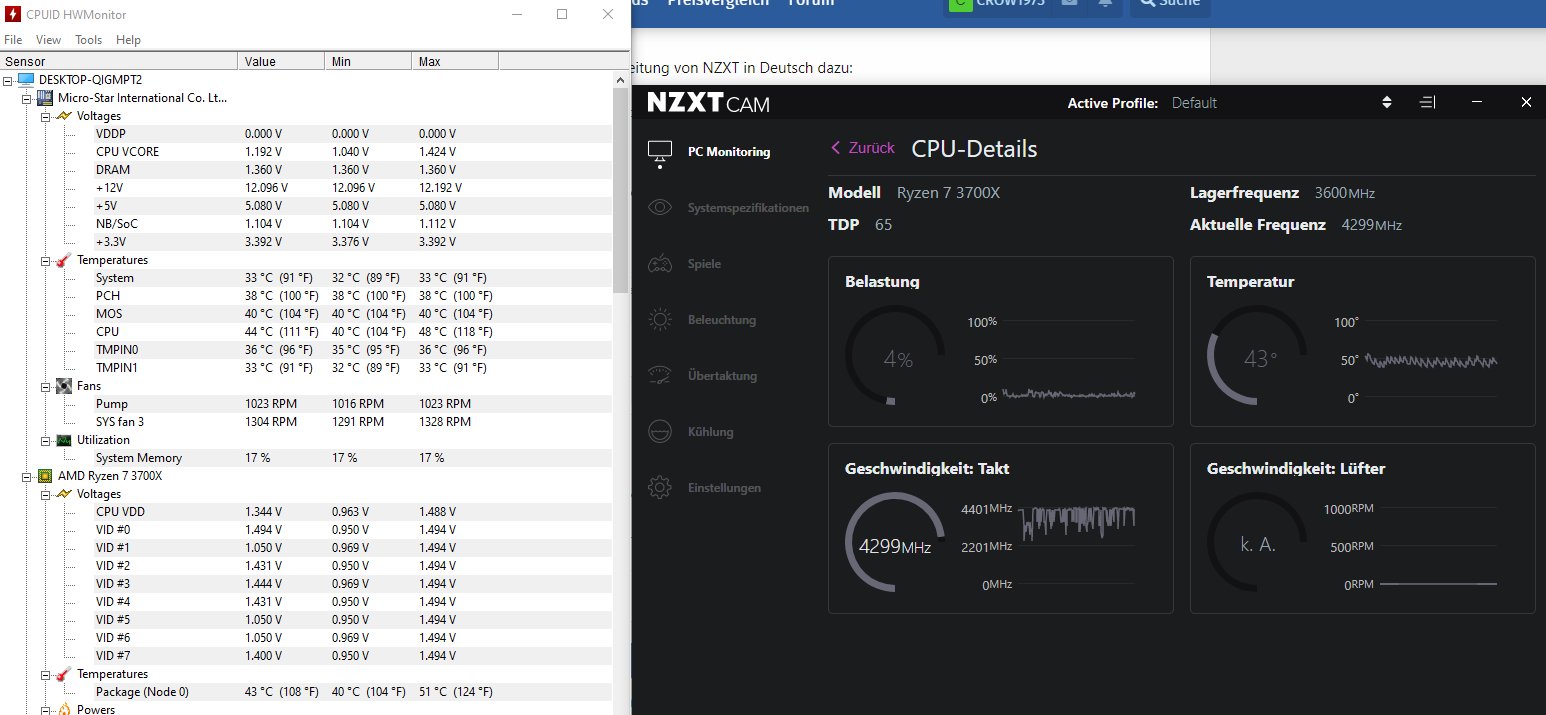Click the Temperatur 43° gauge
Screen dimensions: 1546x715
coord(1257,355)
